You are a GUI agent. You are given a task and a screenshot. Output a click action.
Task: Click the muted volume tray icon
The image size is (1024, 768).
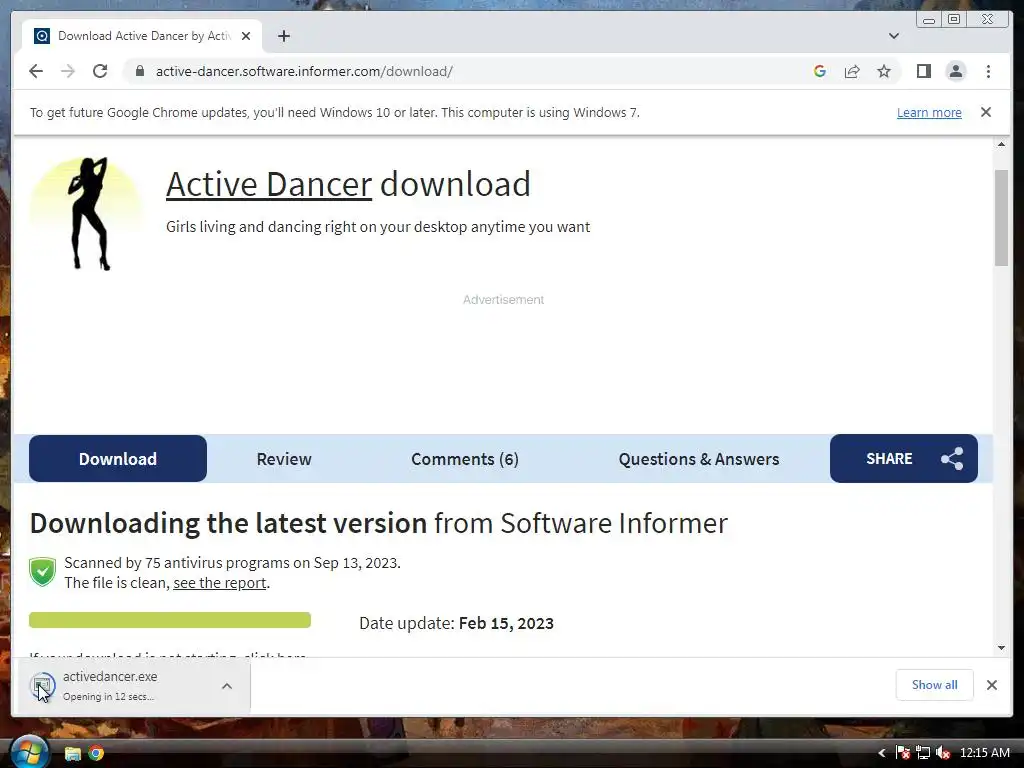pyautogui.click(x=942, y=753)
